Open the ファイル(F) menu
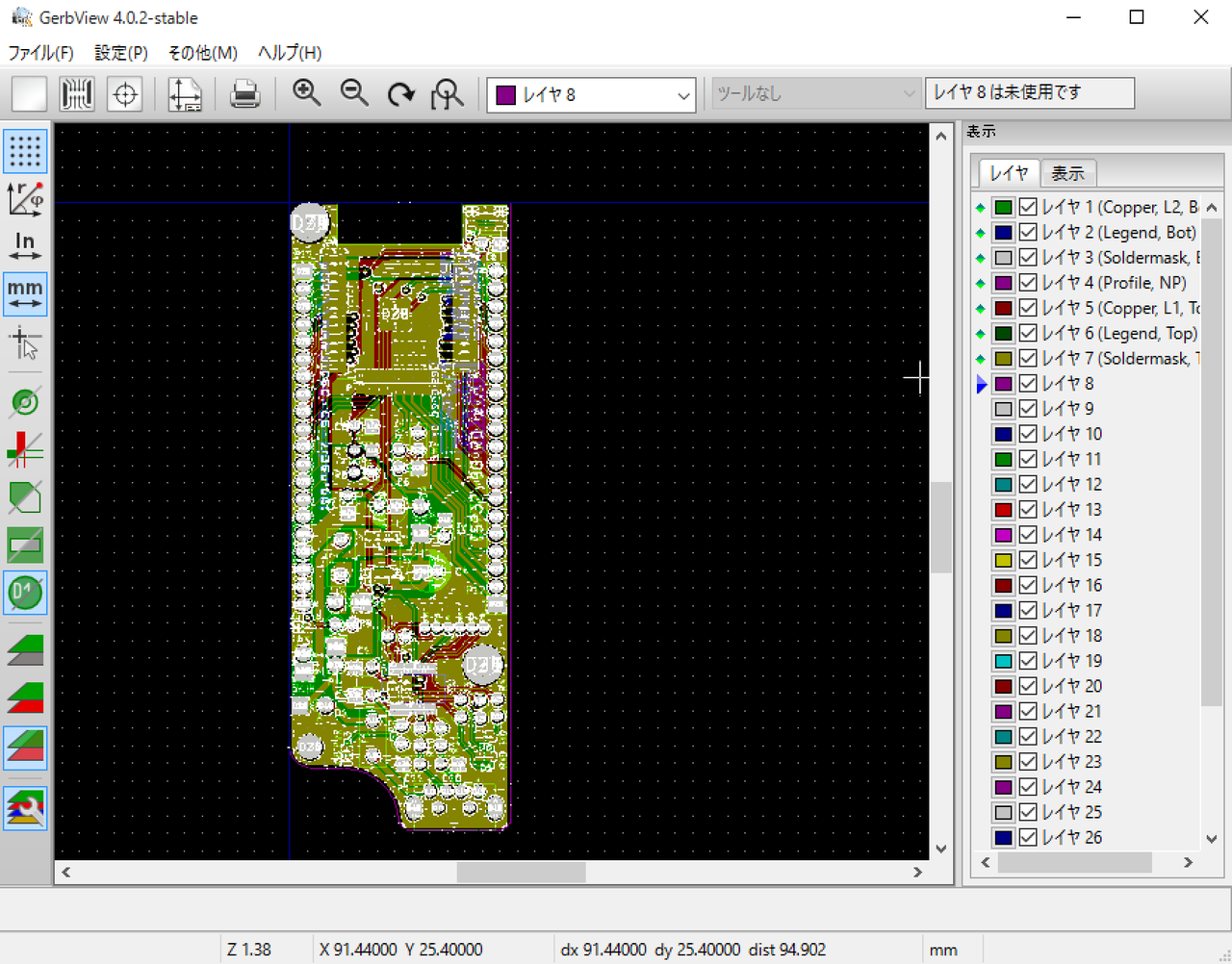The image size is (1232, 964). pyautogui.click(x=40, y=53)
